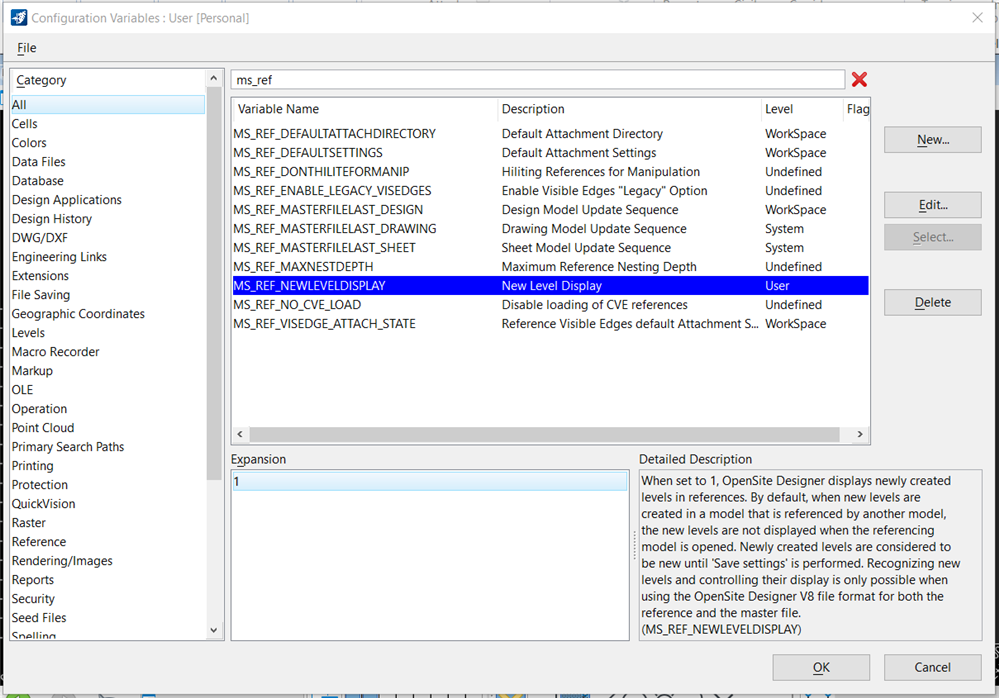The image size is (999, 698).
Task: Select the MS_REF_MASTERFILELAST_SHEET variable row
Action: click(550, 248)
